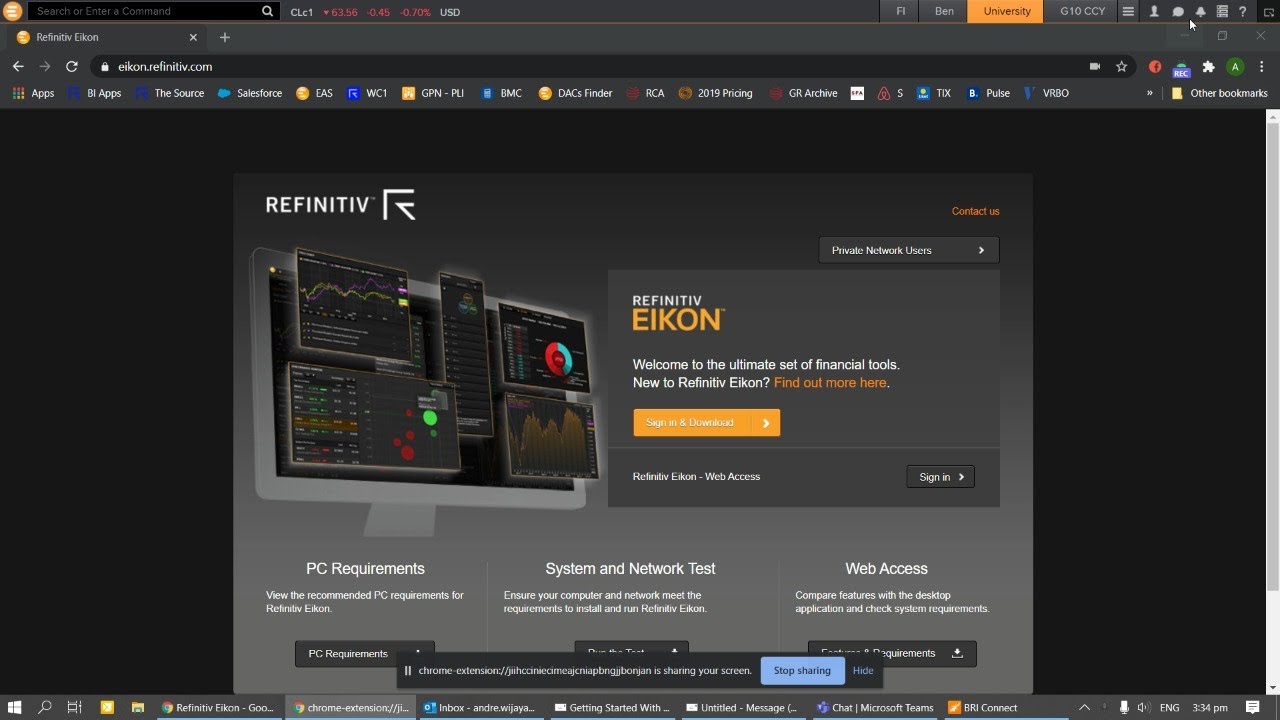Expand the hidden bookmarks chevron

click(1150, 93)
